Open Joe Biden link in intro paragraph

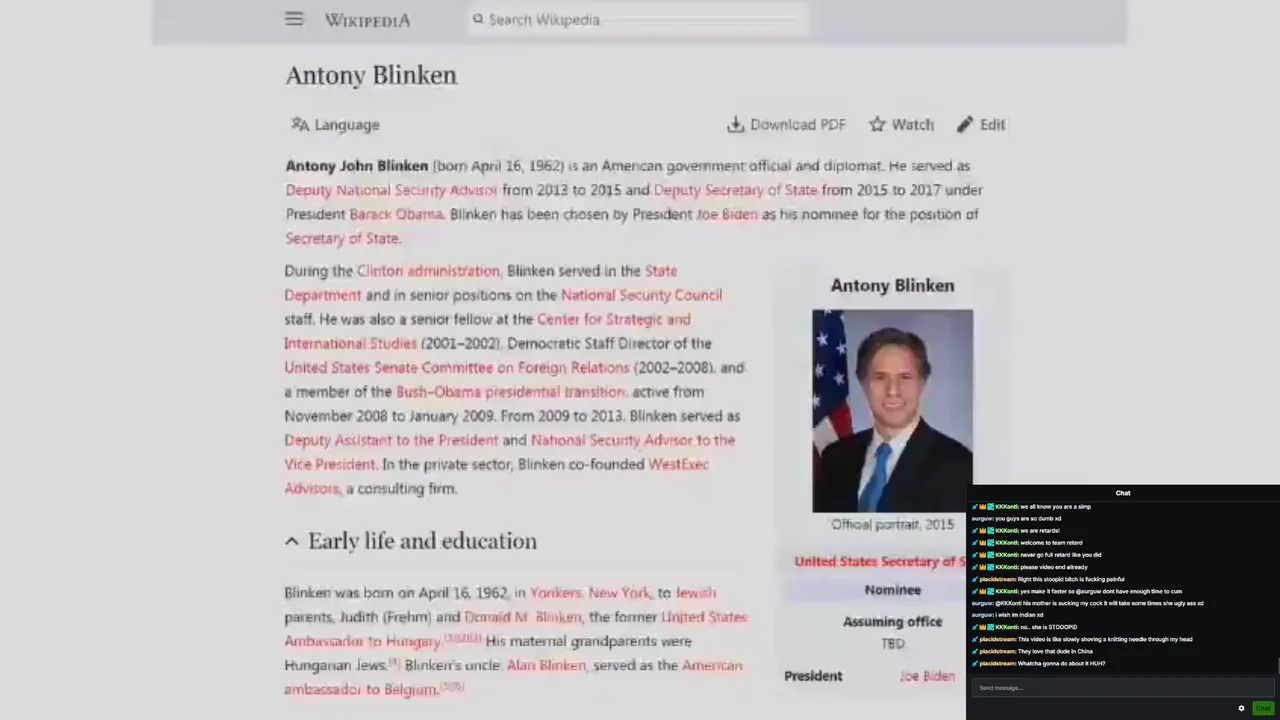point(727,214)
